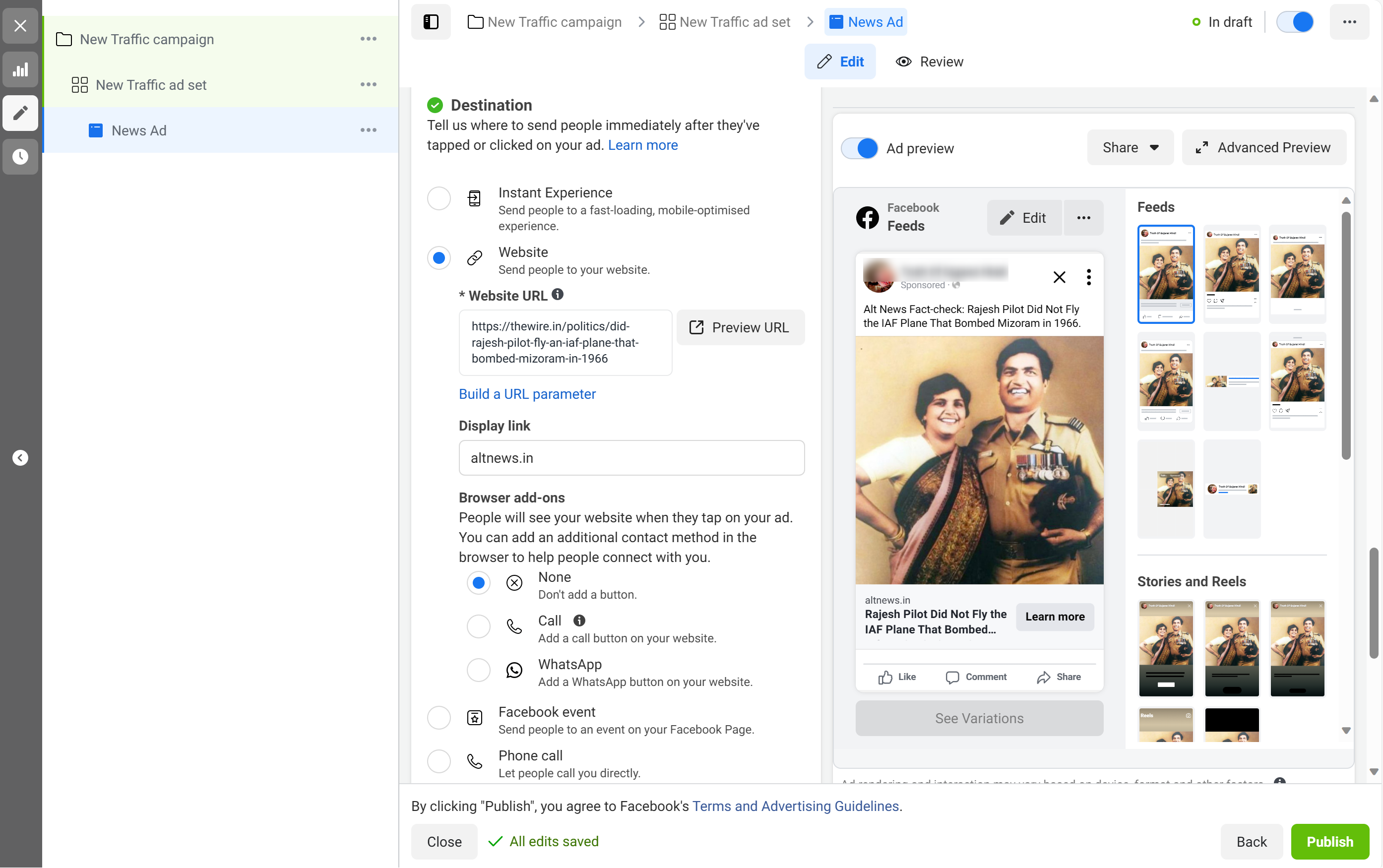Click Share arrow on the ad preview post
The image size is (1383, 868).
click(1059, 677)
